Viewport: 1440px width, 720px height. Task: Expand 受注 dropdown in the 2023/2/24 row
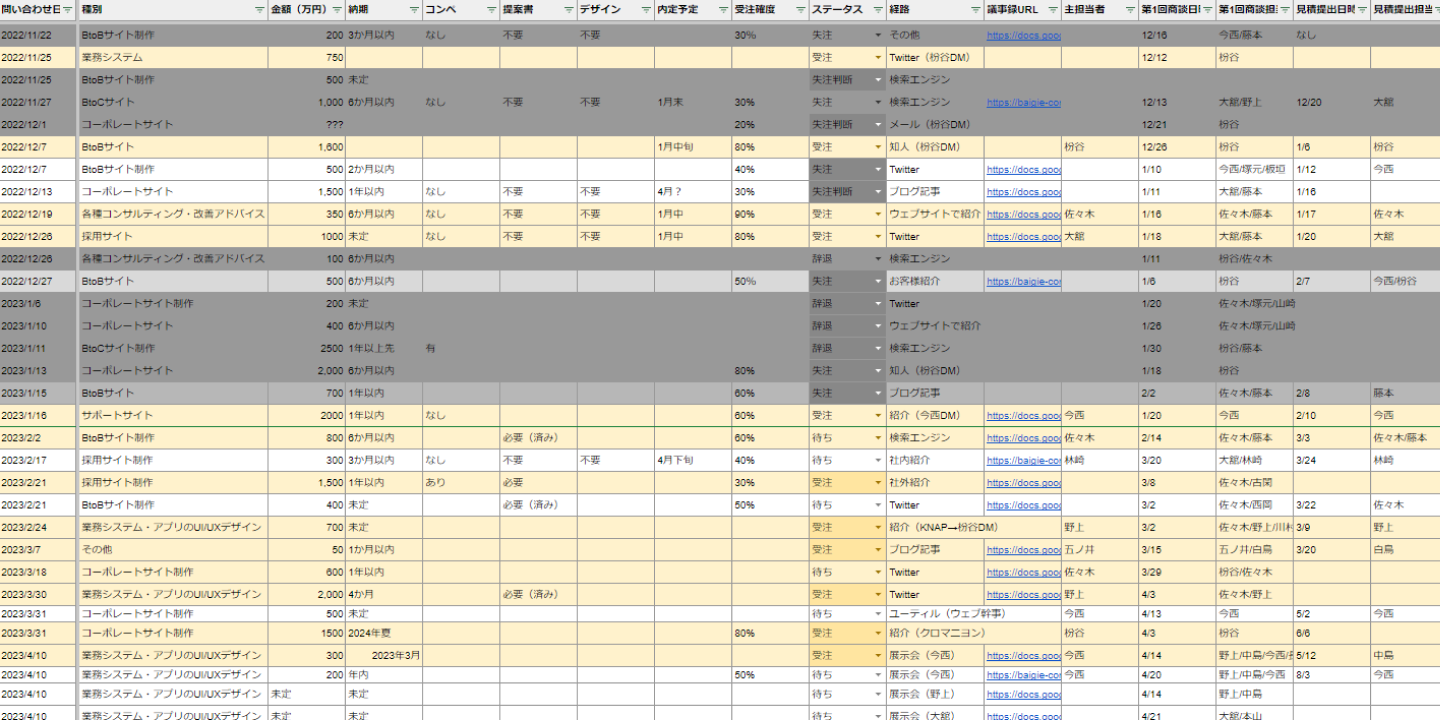(x=878, y=527)
